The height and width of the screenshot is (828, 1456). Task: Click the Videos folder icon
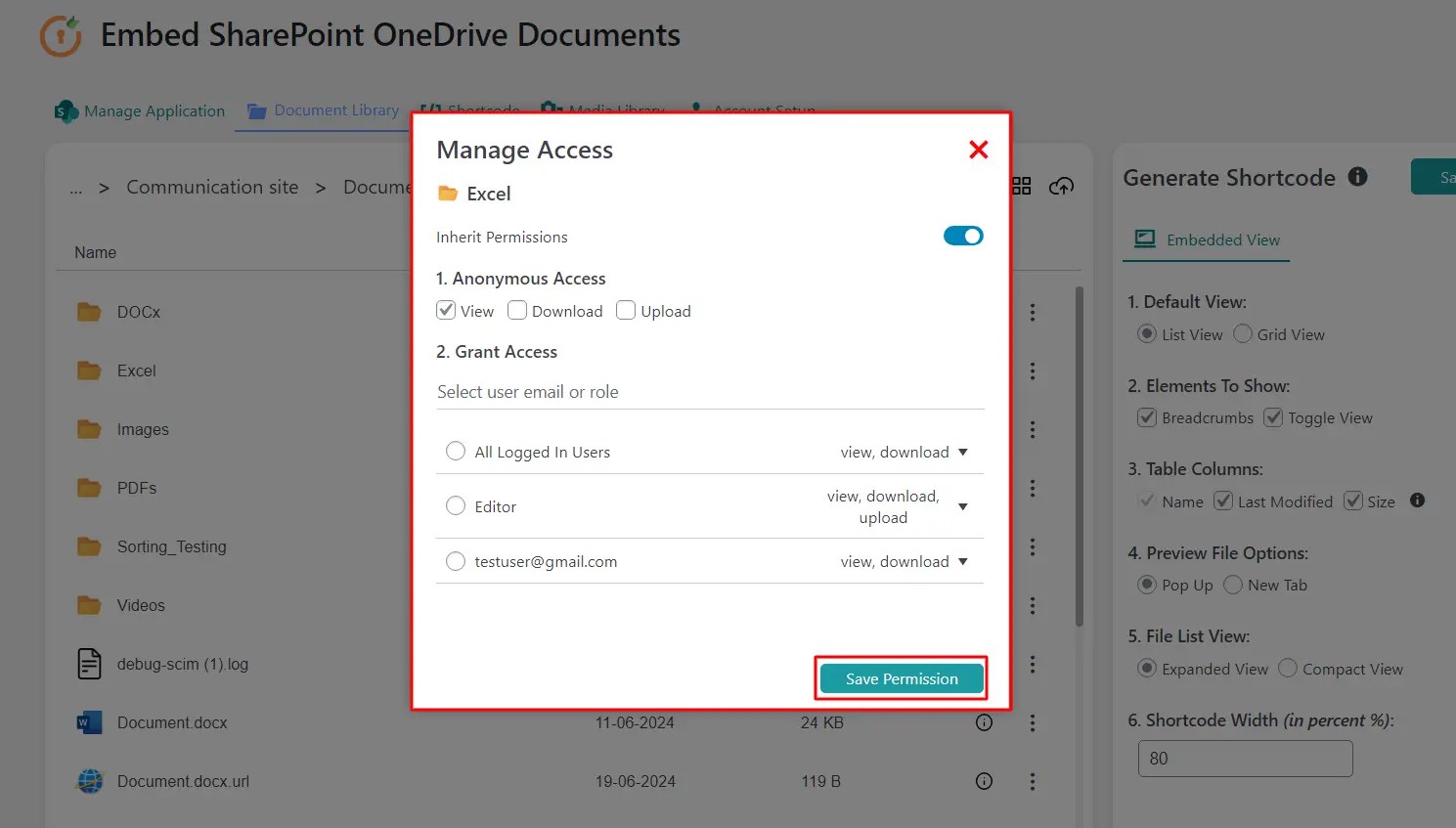(89, 605)
